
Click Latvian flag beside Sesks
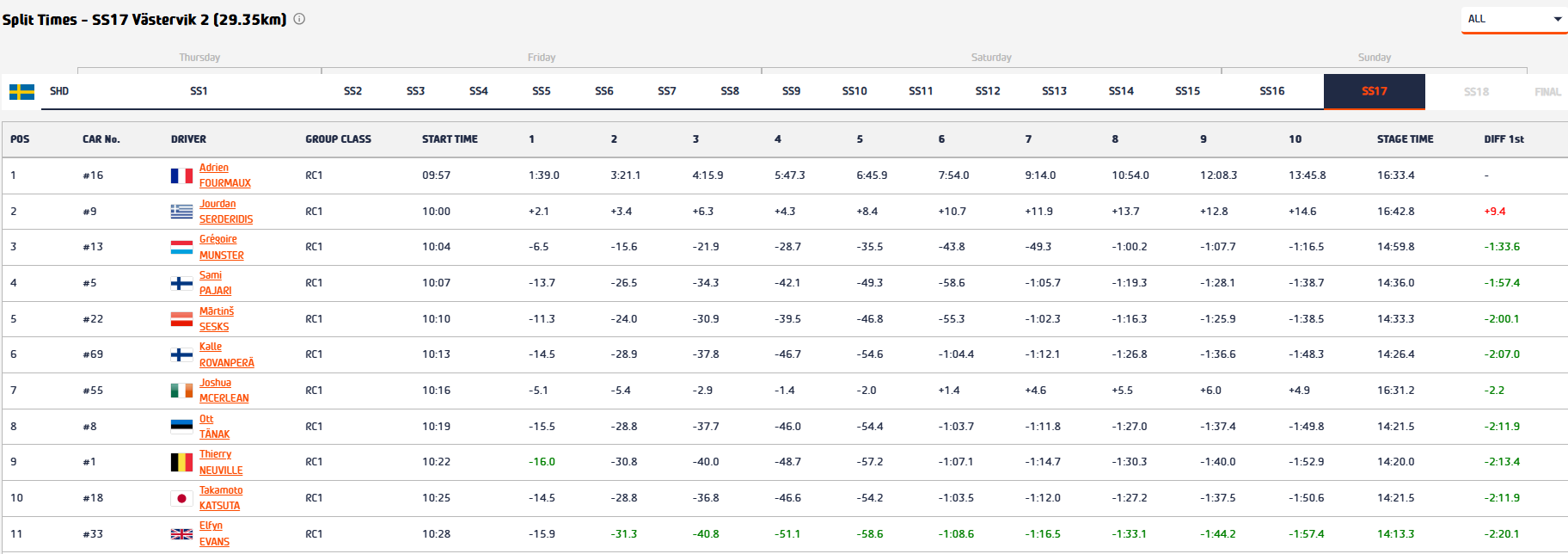(x=181, y=319)
